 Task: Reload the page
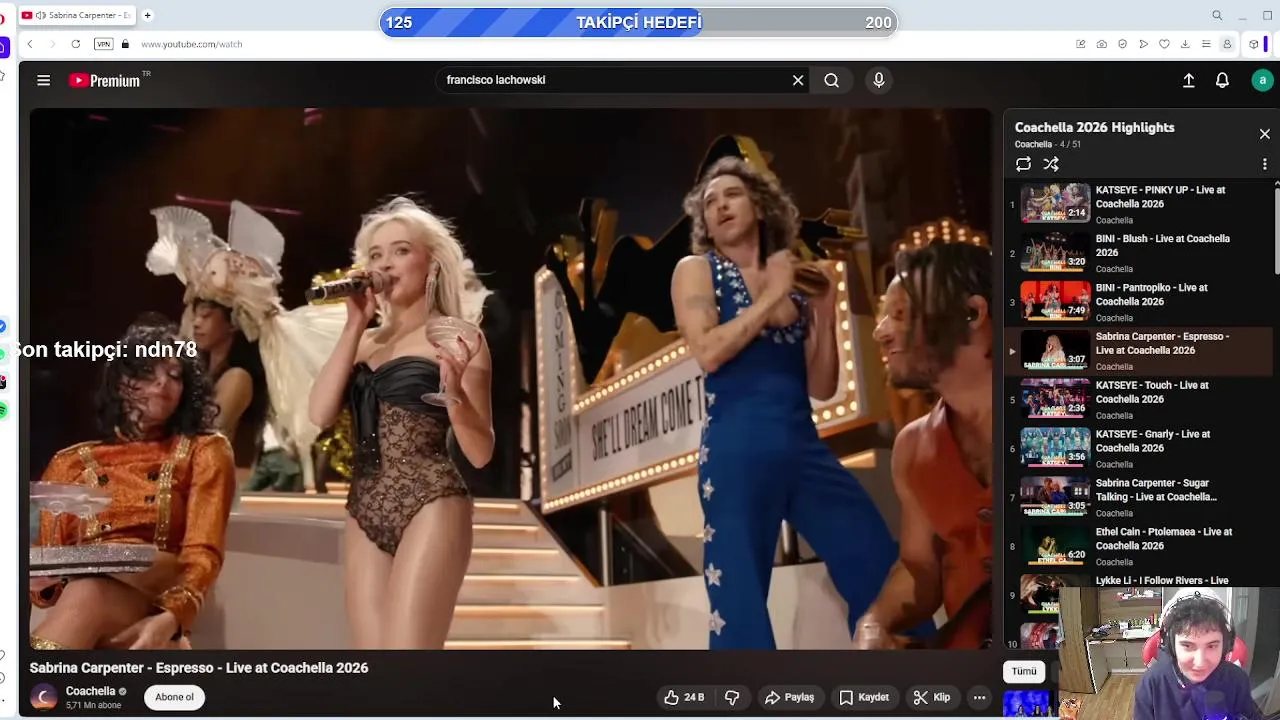pyautogui.click(x=76, y=44)
